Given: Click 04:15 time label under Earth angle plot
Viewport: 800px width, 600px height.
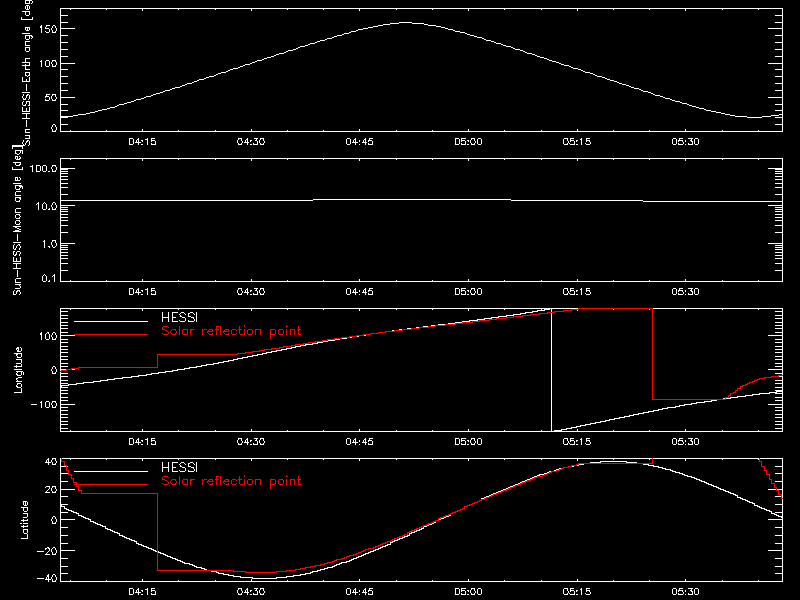Looking at the screenshot, I should (x=142, y=142).
